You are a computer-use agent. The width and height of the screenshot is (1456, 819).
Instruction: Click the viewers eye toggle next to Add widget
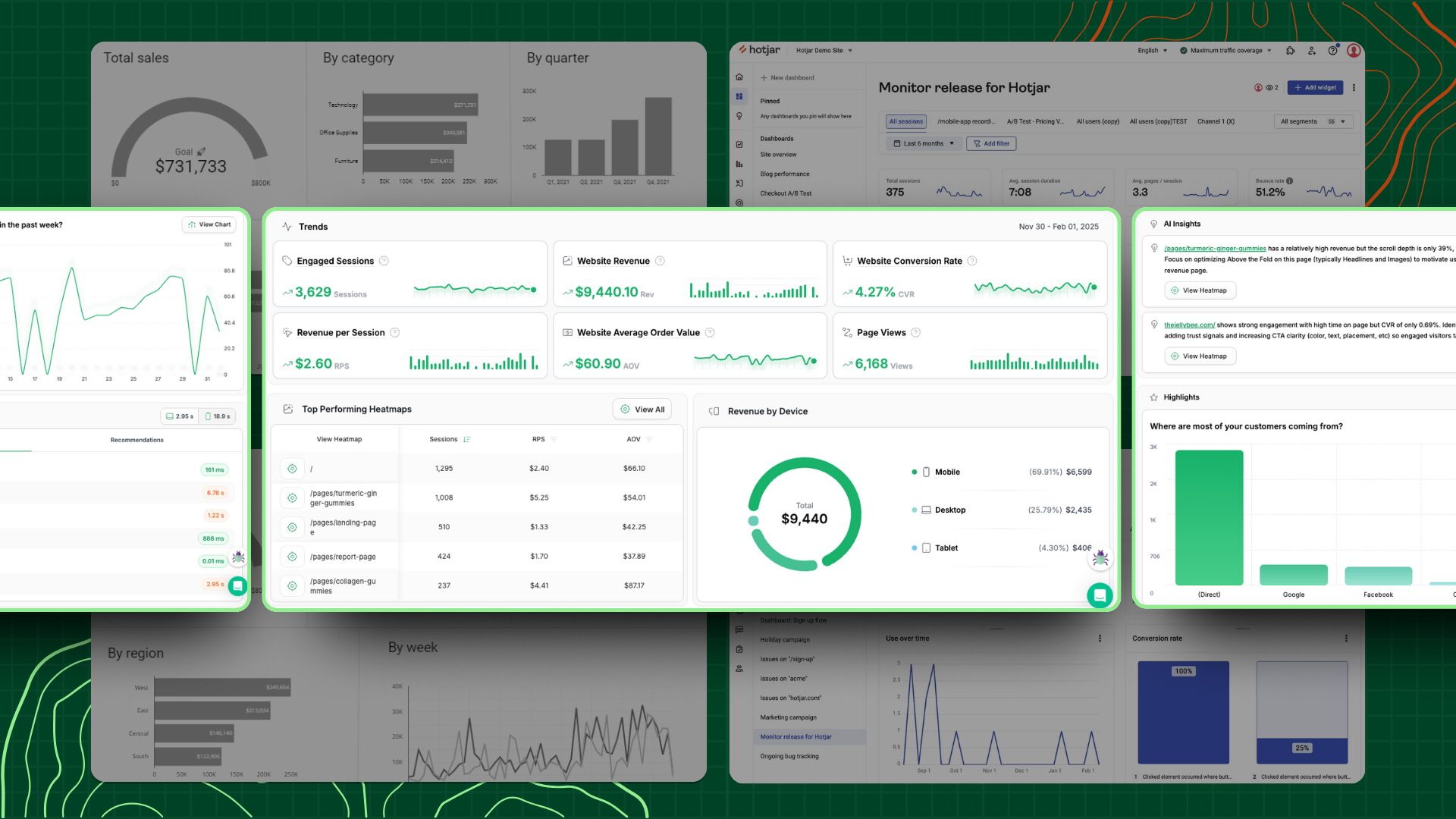[1269, 87]
